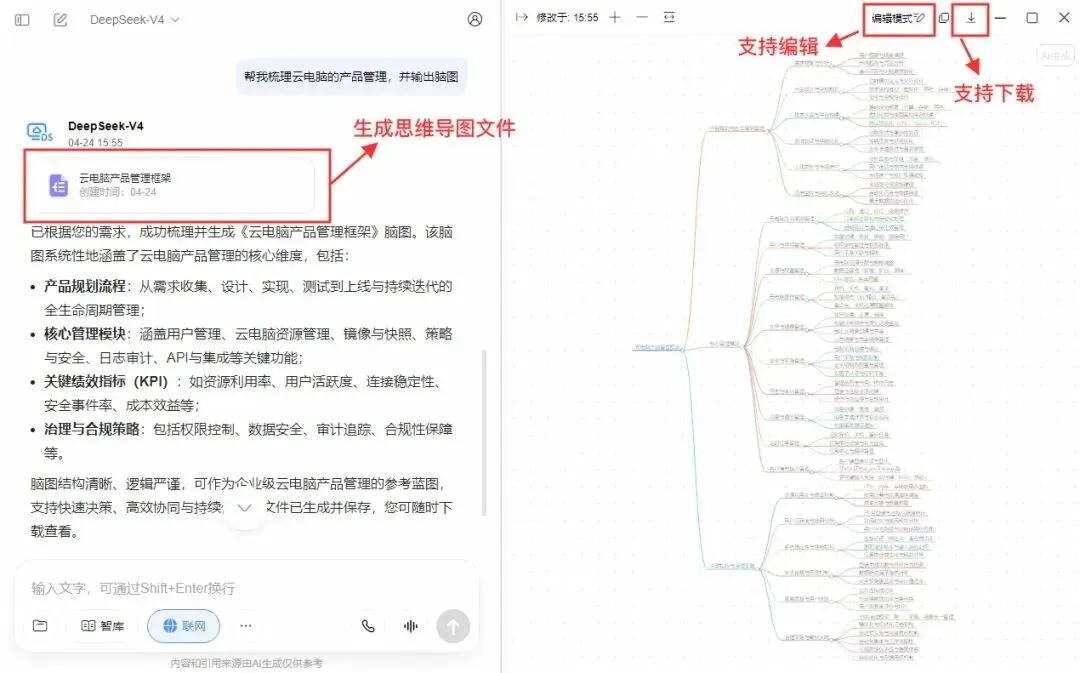Toggle the left sidebar panel icon
The image size is (1080, 673).
pyautogui.click(x=22, y=20)
